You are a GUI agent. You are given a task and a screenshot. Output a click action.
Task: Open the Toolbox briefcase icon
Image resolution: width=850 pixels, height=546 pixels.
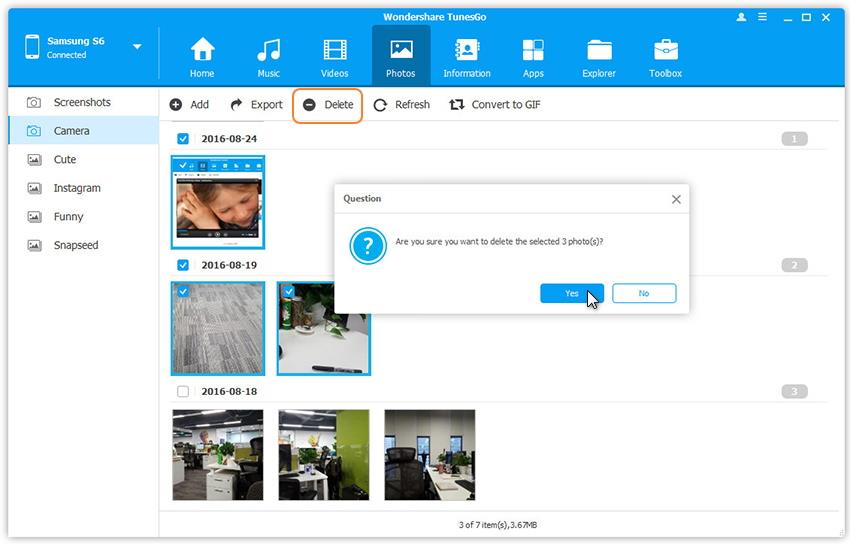(x=665, y=50)
